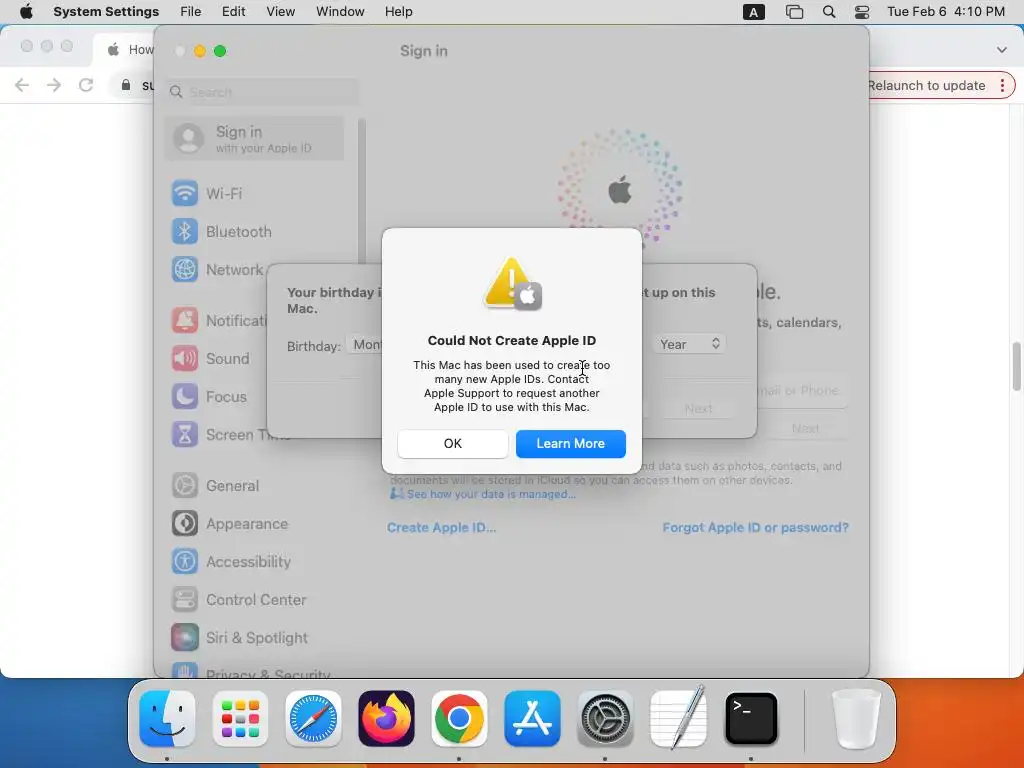Open the Window menu

(x=340, y=12)
